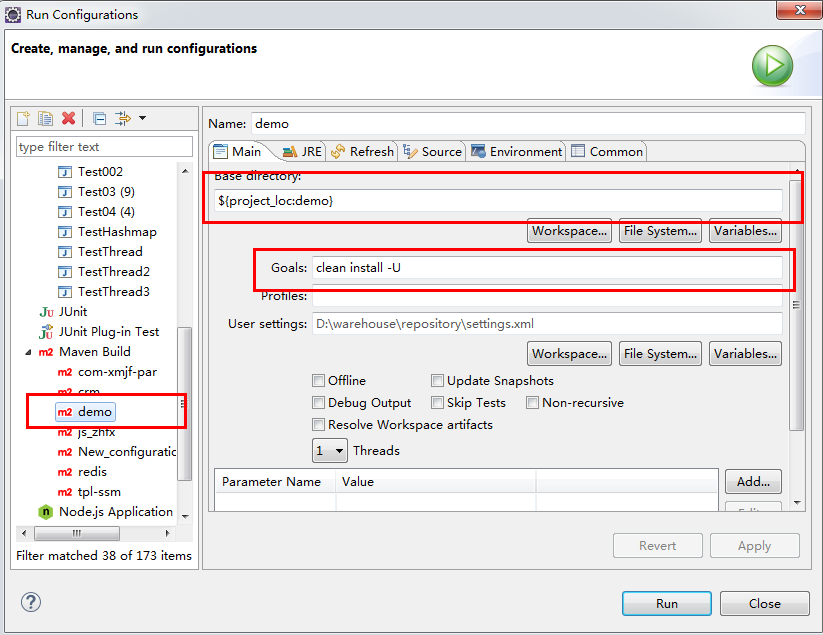Toggle the Skip Tests checkbox
The width and height of the screenshot is (823, 635).
[x=438, y=402]
